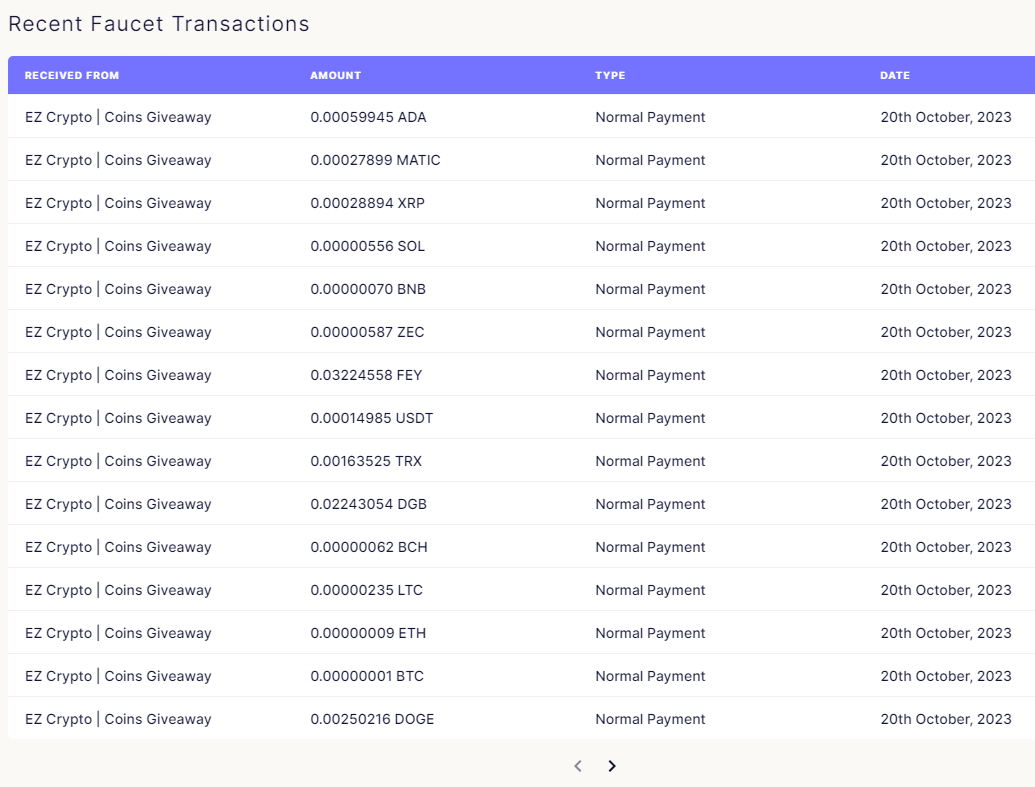Click the TYPE column header
1035x787 pixels.
[610, 75]
